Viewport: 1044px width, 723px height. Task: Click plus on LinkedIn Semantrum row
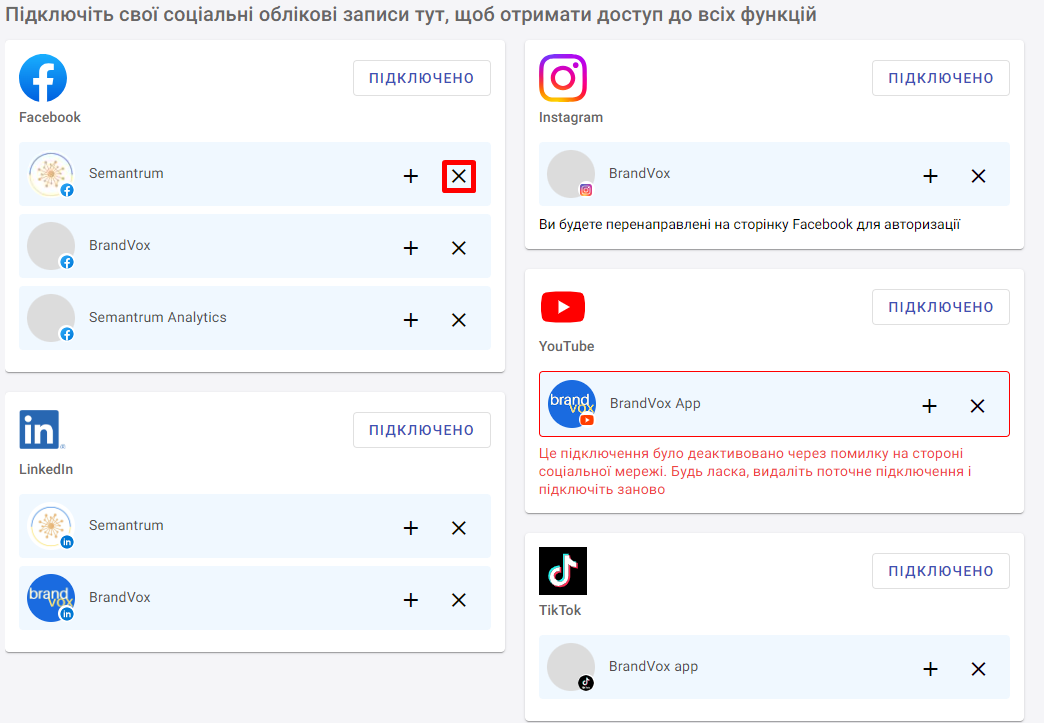(x=411, y=528)
